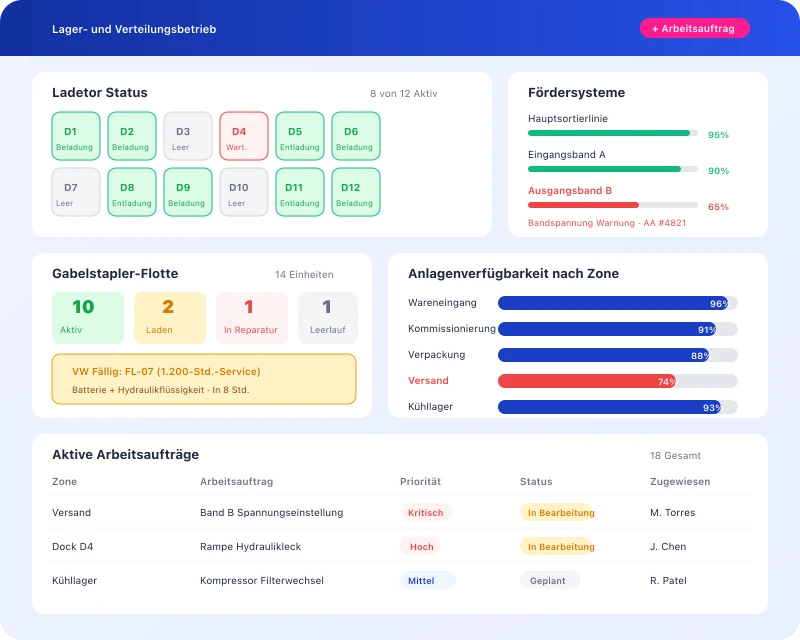Select loader tile D1 in Beladung
The image size is (800, 640).
pos(75,135)
